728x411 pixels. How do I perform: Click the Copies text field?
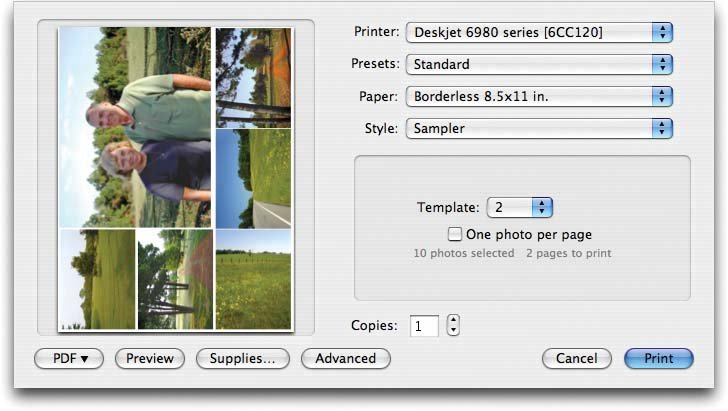[x=424, y=326]
